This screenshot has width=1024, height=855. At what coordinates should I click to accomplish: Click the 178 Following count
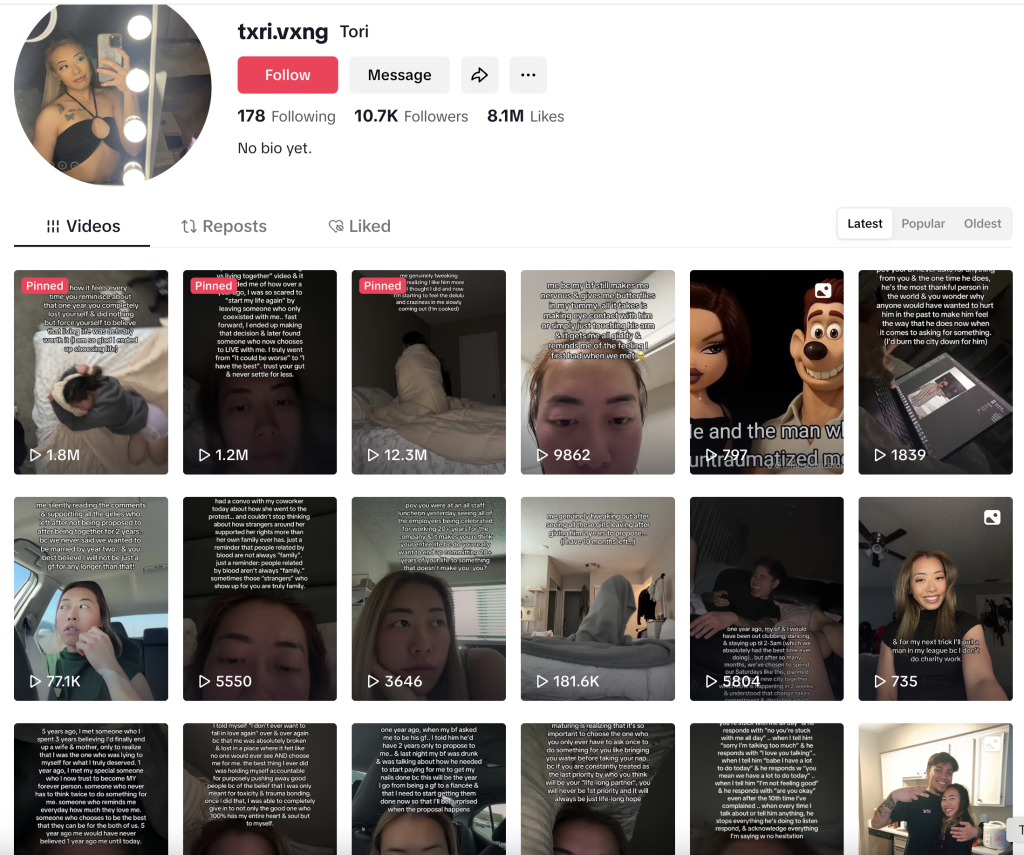coord(286,116)
